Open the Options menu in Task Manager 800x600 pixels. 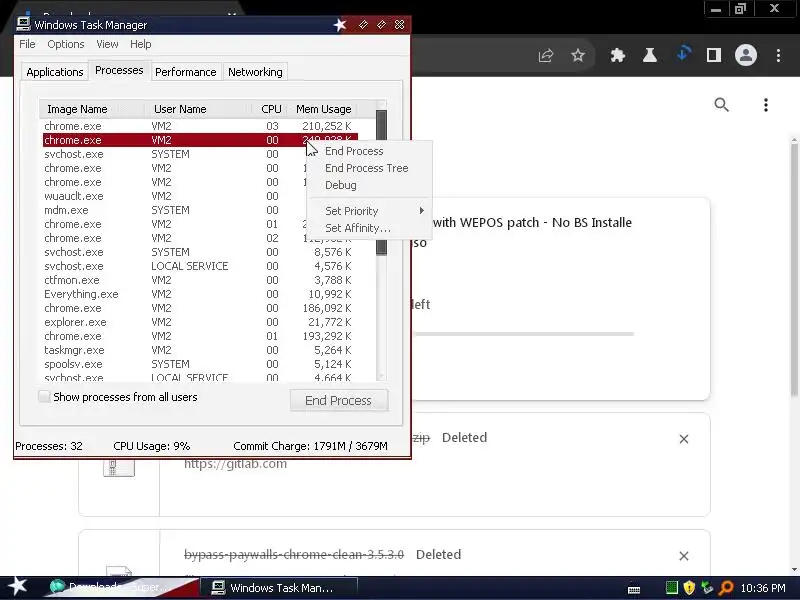(66, 44)
